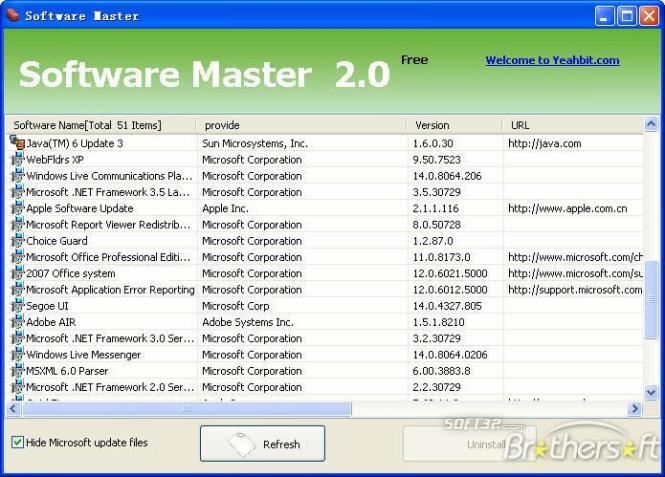
Task: Select the Segoe UI name
Action: coord(47,306)
